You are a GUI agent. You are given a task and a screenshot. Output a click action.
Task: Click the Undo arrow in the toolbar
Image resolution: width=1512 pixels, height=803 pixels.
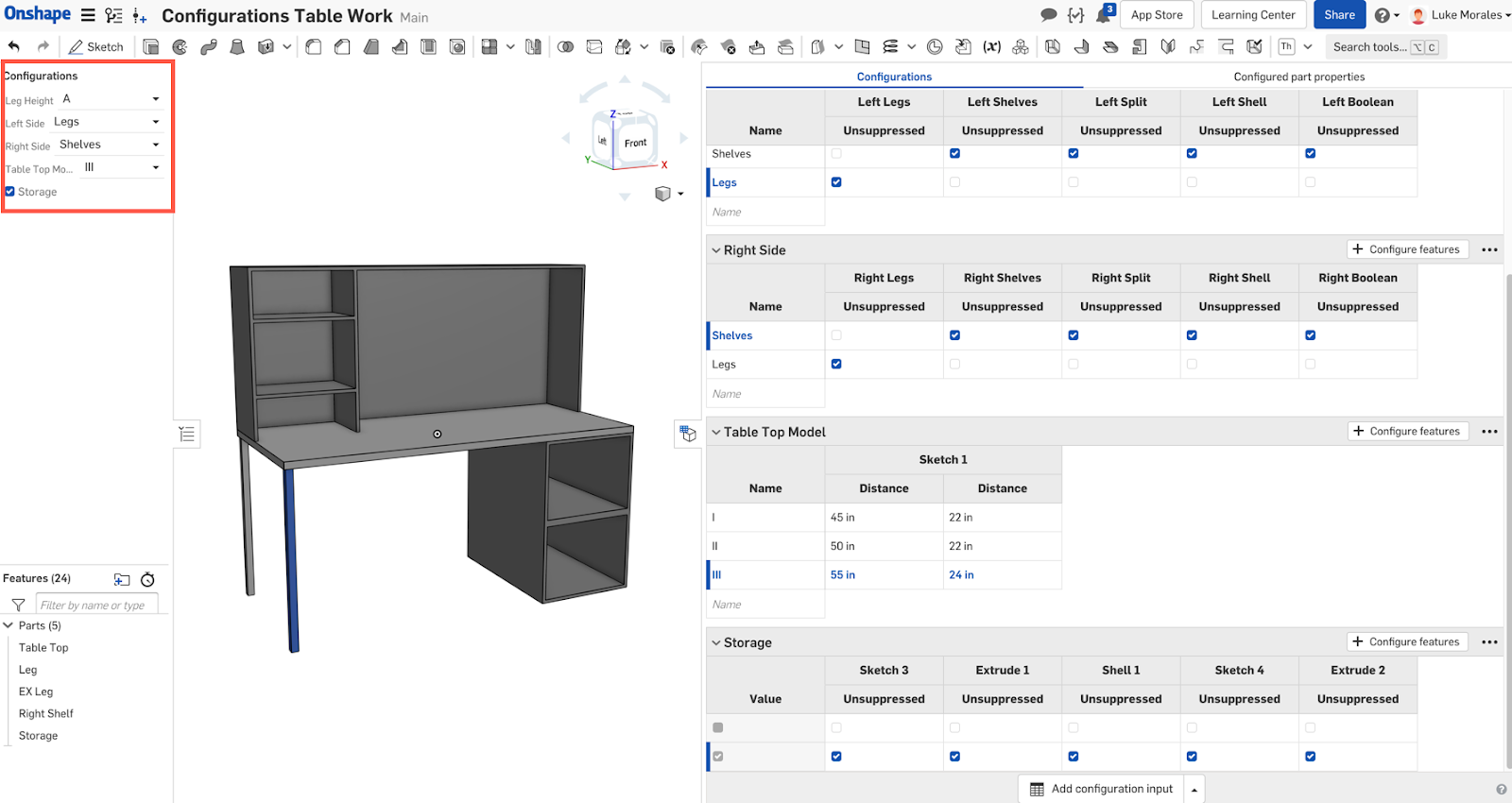point(14,46)
